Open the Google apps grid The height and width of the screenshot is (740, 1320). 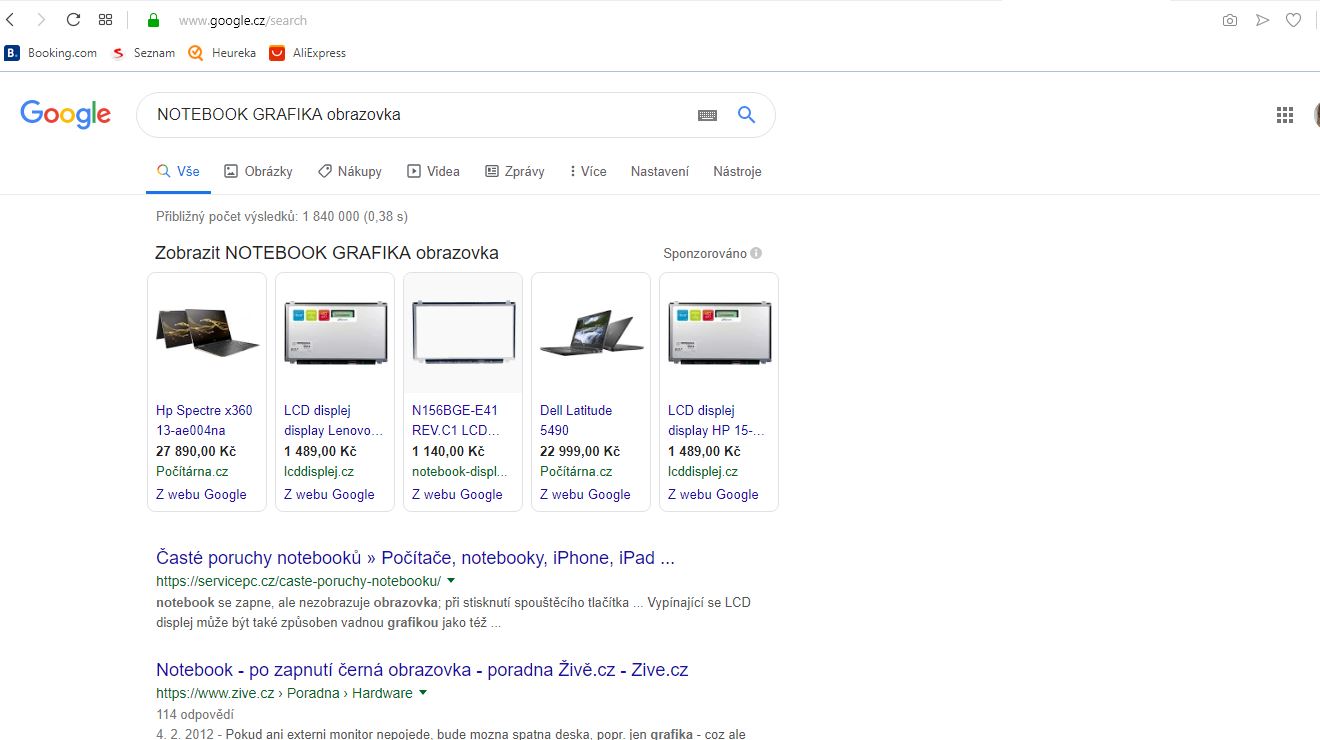tap(1285, 115)
